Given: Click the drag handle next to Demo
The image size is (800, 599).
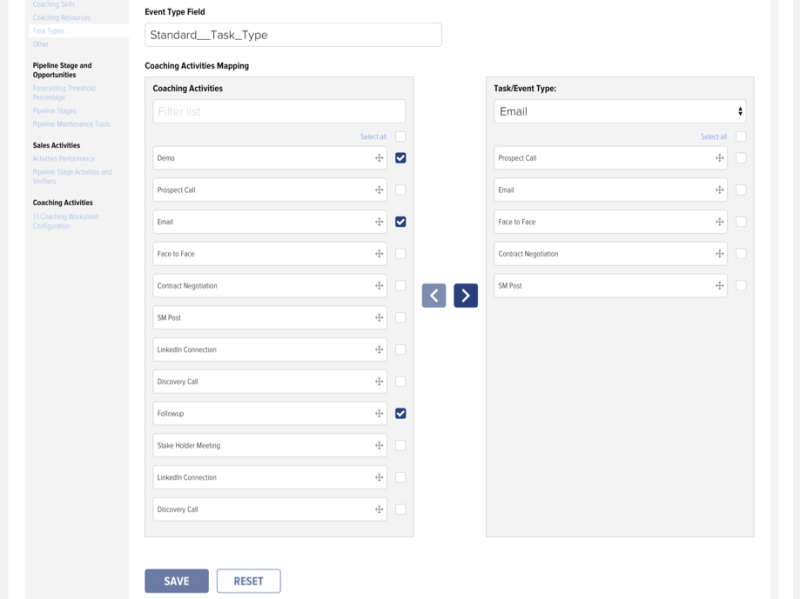Looking at the screenshot, I should point(378,157).
